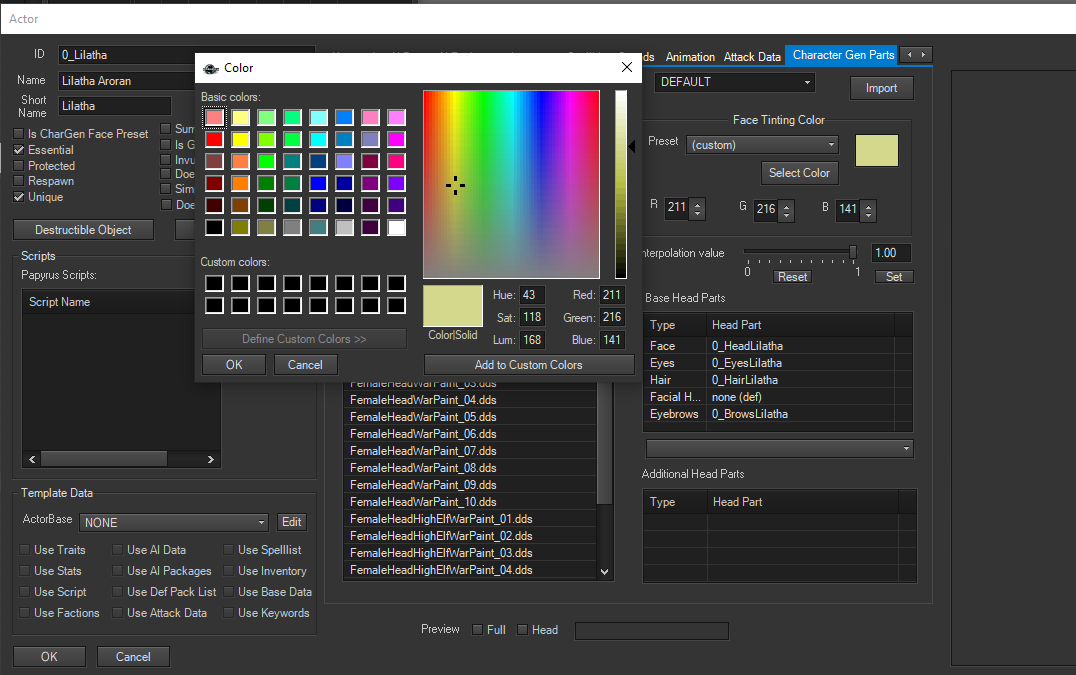This screenshot has height=675, width=1076.
Task: Confirm the Color dialog with OK
Action: 234,365
